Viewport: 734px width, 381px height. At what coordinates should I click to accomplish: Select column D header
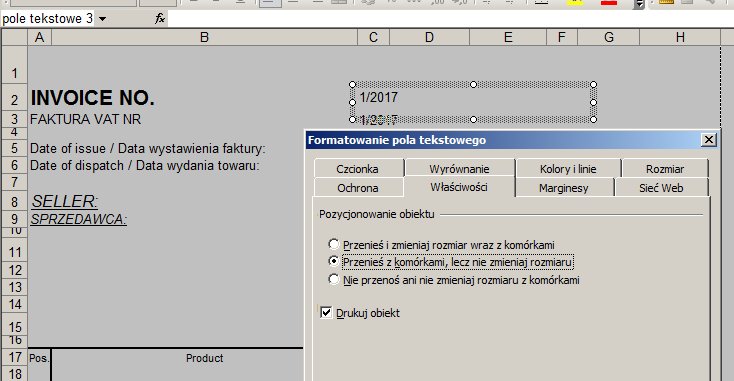[x=429, y=37]
